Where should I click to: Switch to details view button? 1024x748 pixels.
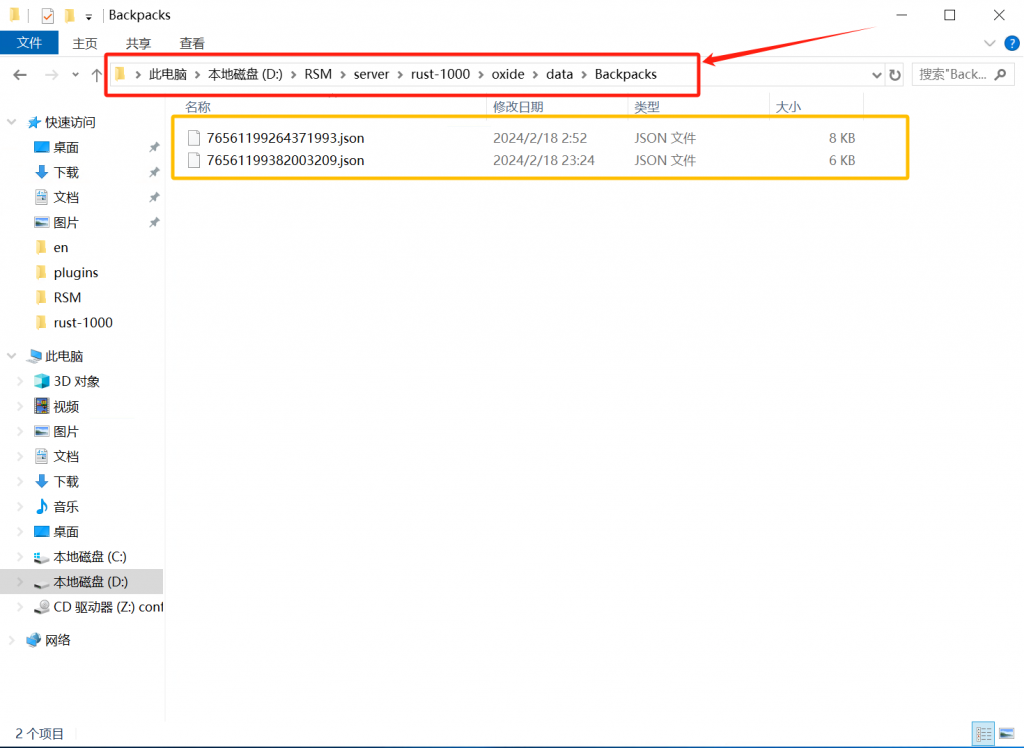[983, 733]
